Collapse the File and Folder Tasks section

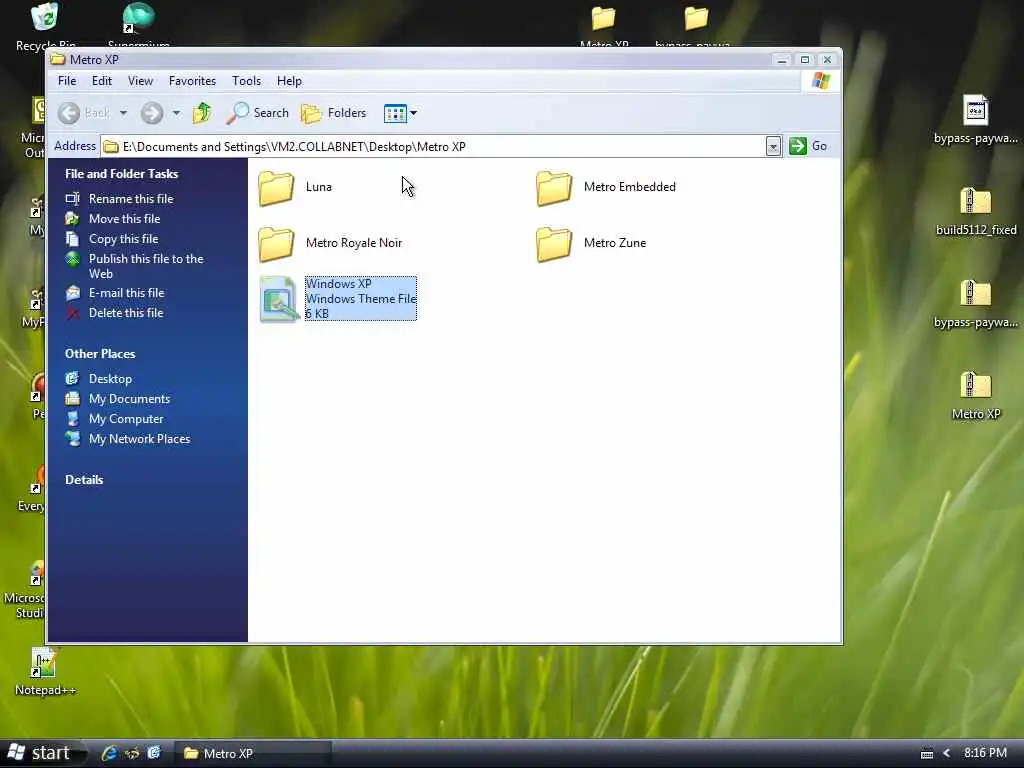121,174
